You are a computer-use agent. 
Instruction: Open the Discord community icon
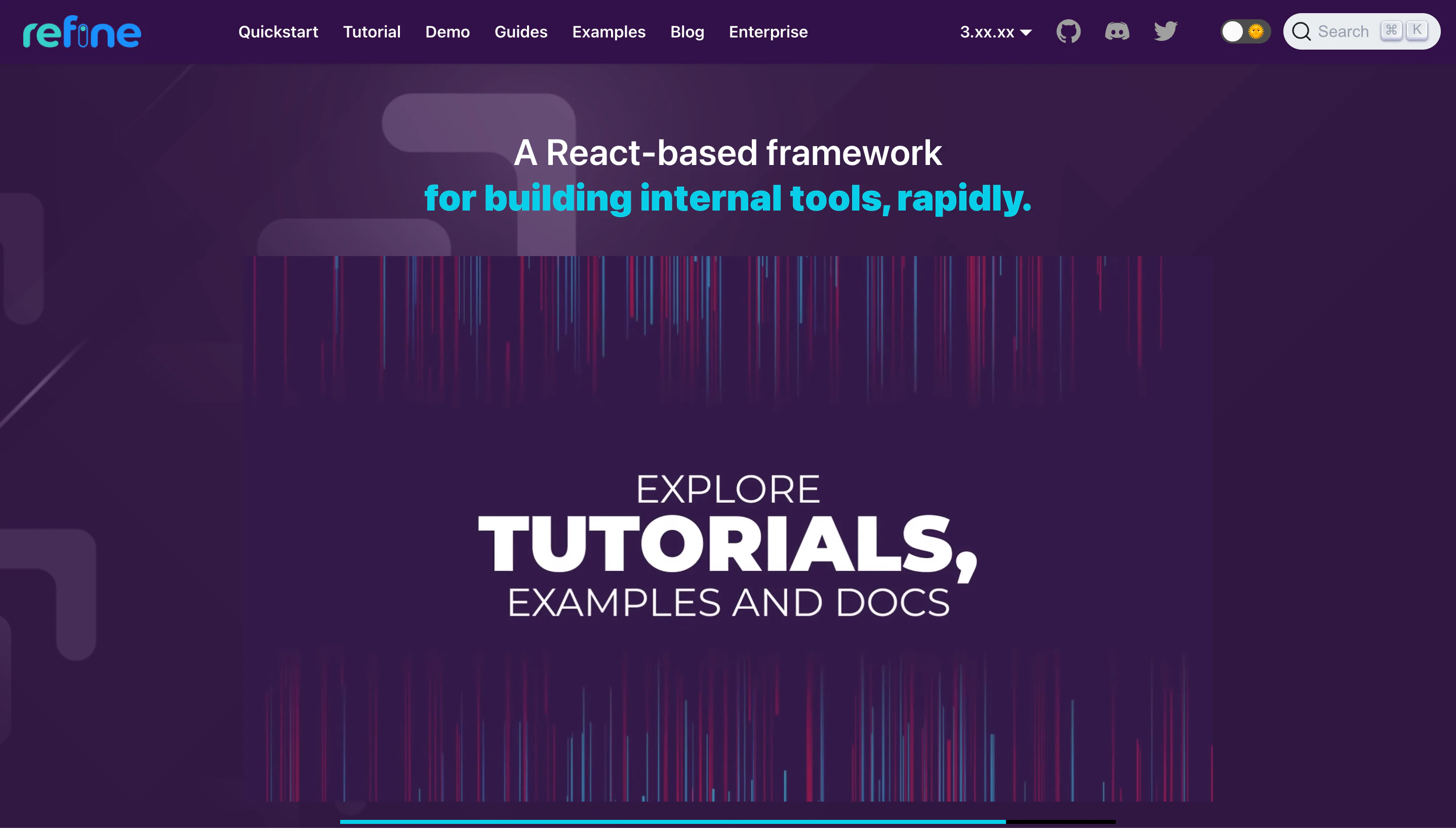[1116, 31]
